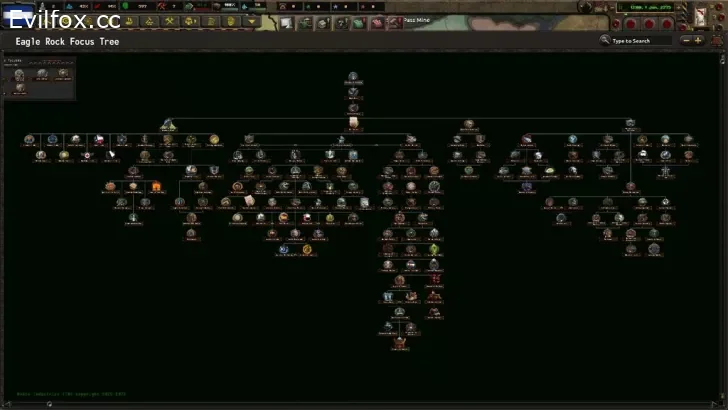Click the green date display to pause
Screen dimensions: 728x410
pyautogui.click(x=647, y=7)
